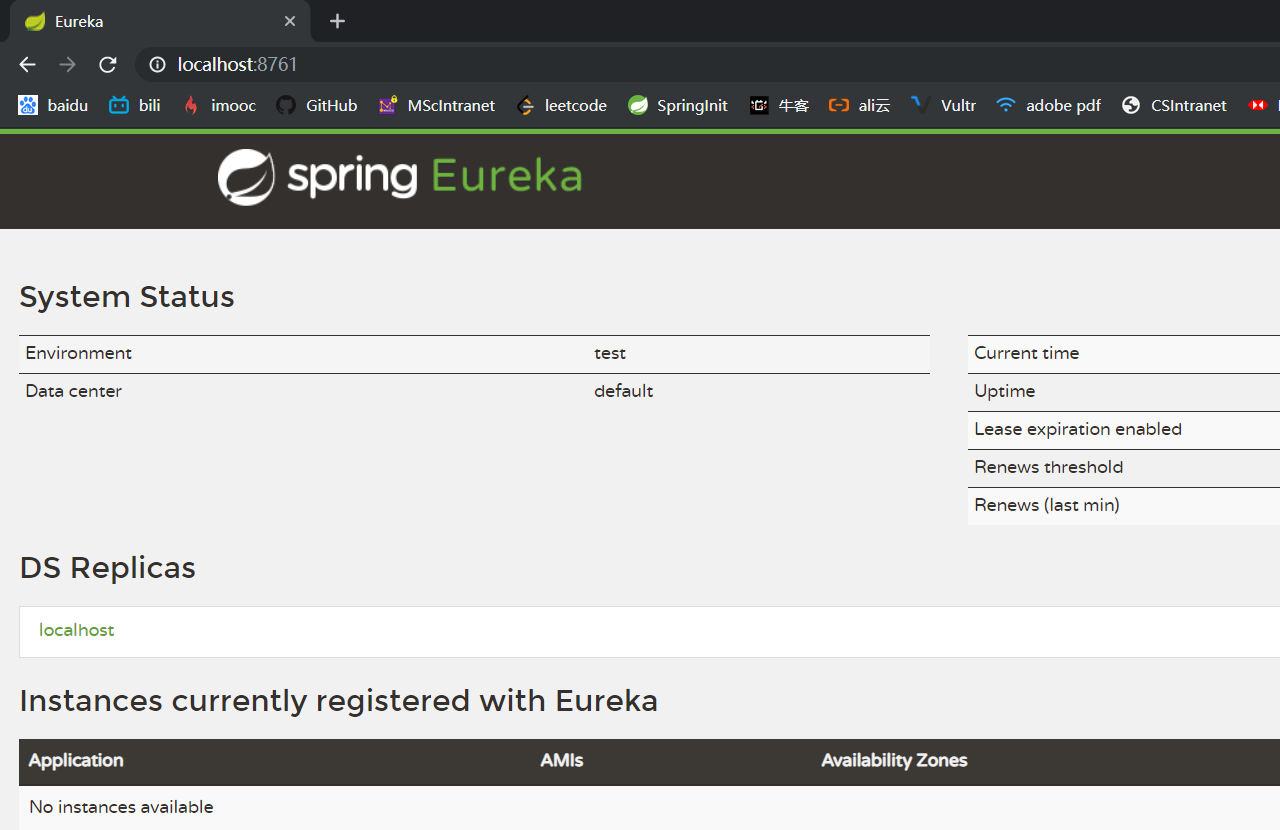
Task: Click the Availability Zones column header
Action: click(895, 760)
